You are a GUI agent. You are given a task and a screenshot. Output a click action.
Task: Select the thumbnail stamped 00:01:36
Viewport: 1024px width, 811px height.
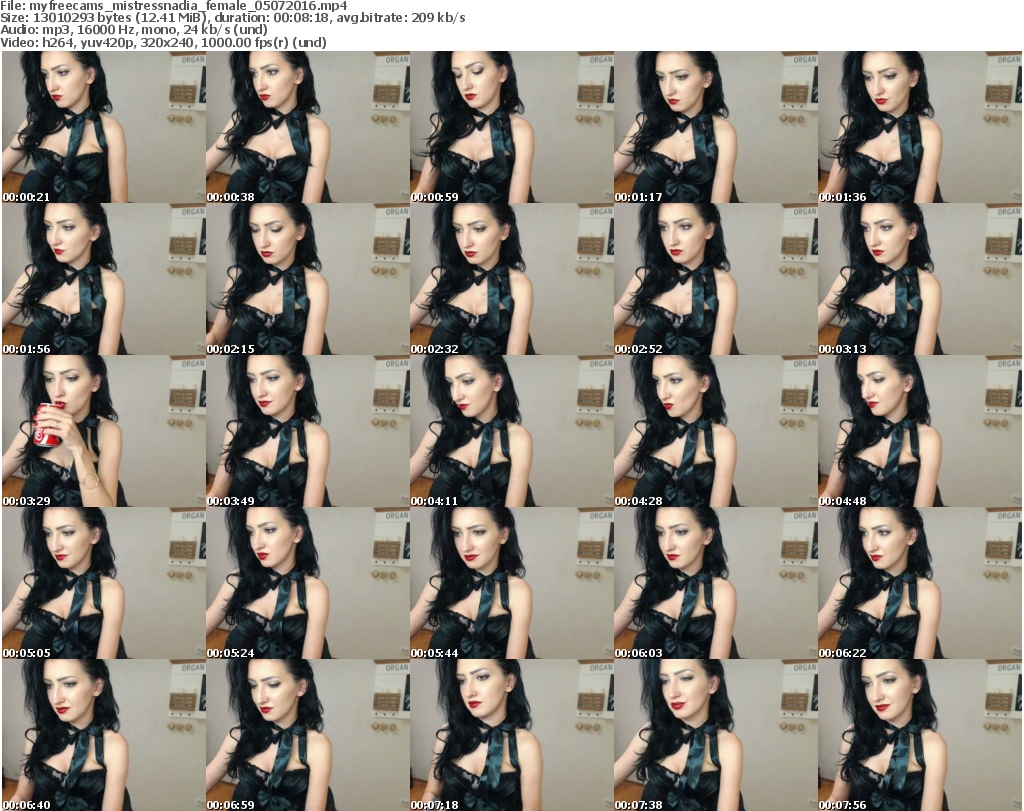(920, 127)
